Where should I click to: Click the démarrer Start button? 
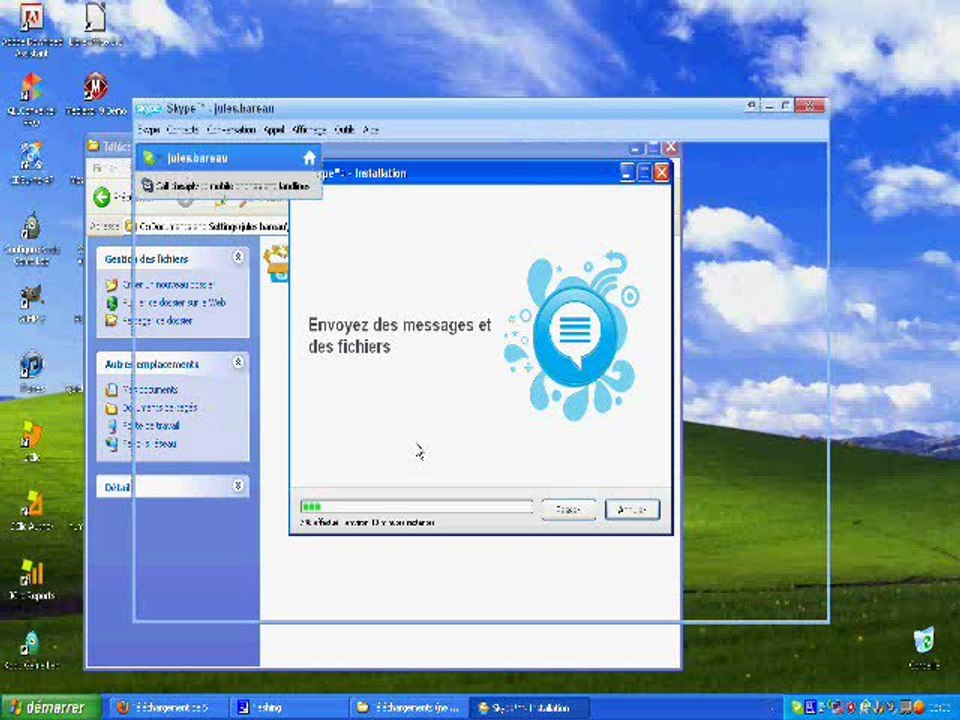50,707
